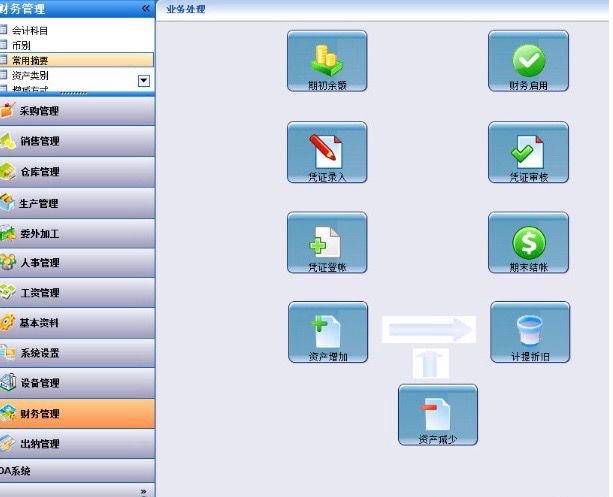Open 仓库管理 sidebar module
The width and height of the screenshot is (613, 497).
click(77, 172)
